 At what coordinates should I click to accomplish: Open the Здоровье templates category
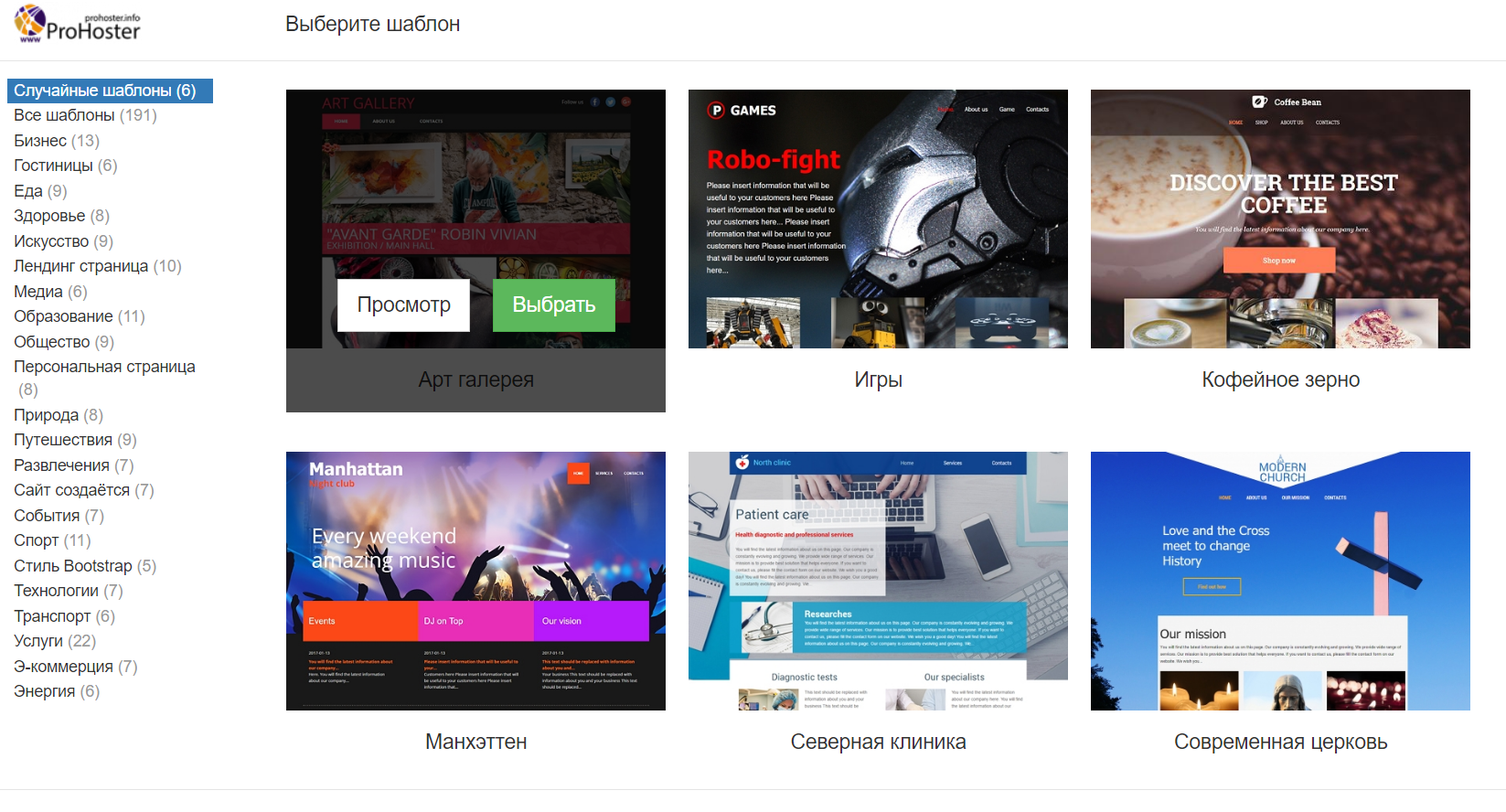61,216
